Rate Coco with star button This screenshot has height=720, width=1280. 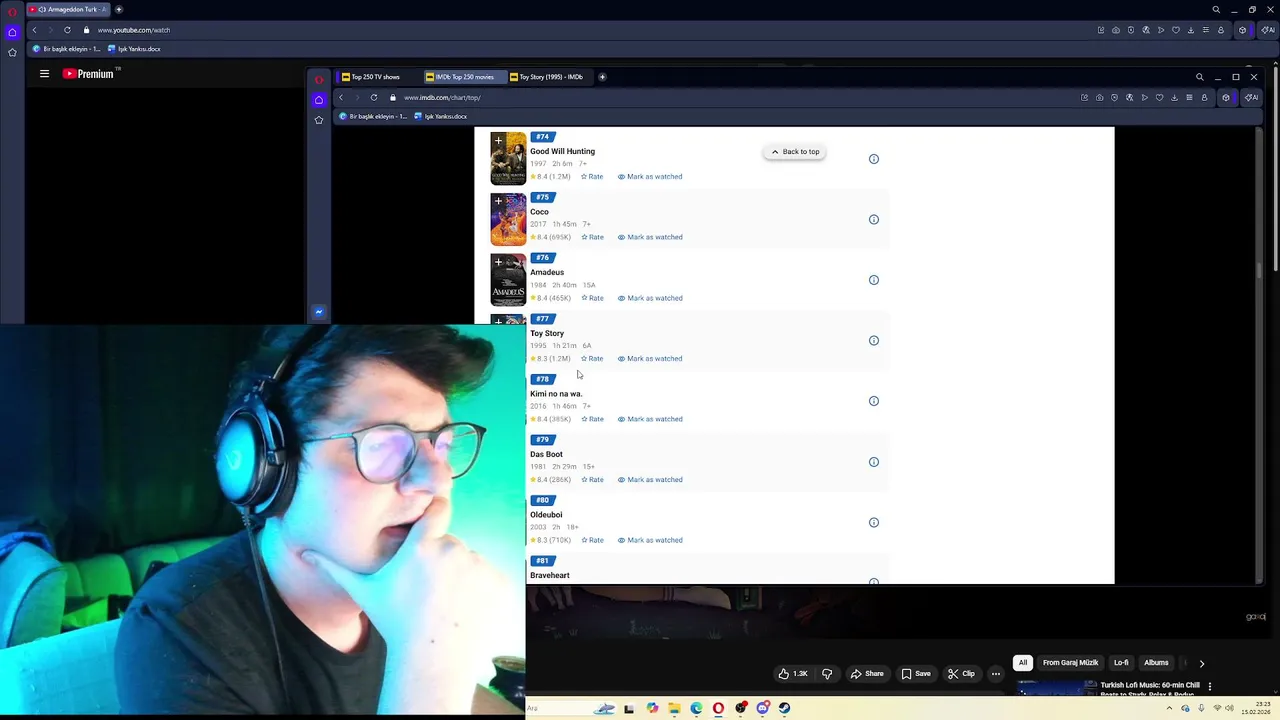pyautogui.click(x=592, y=237)
